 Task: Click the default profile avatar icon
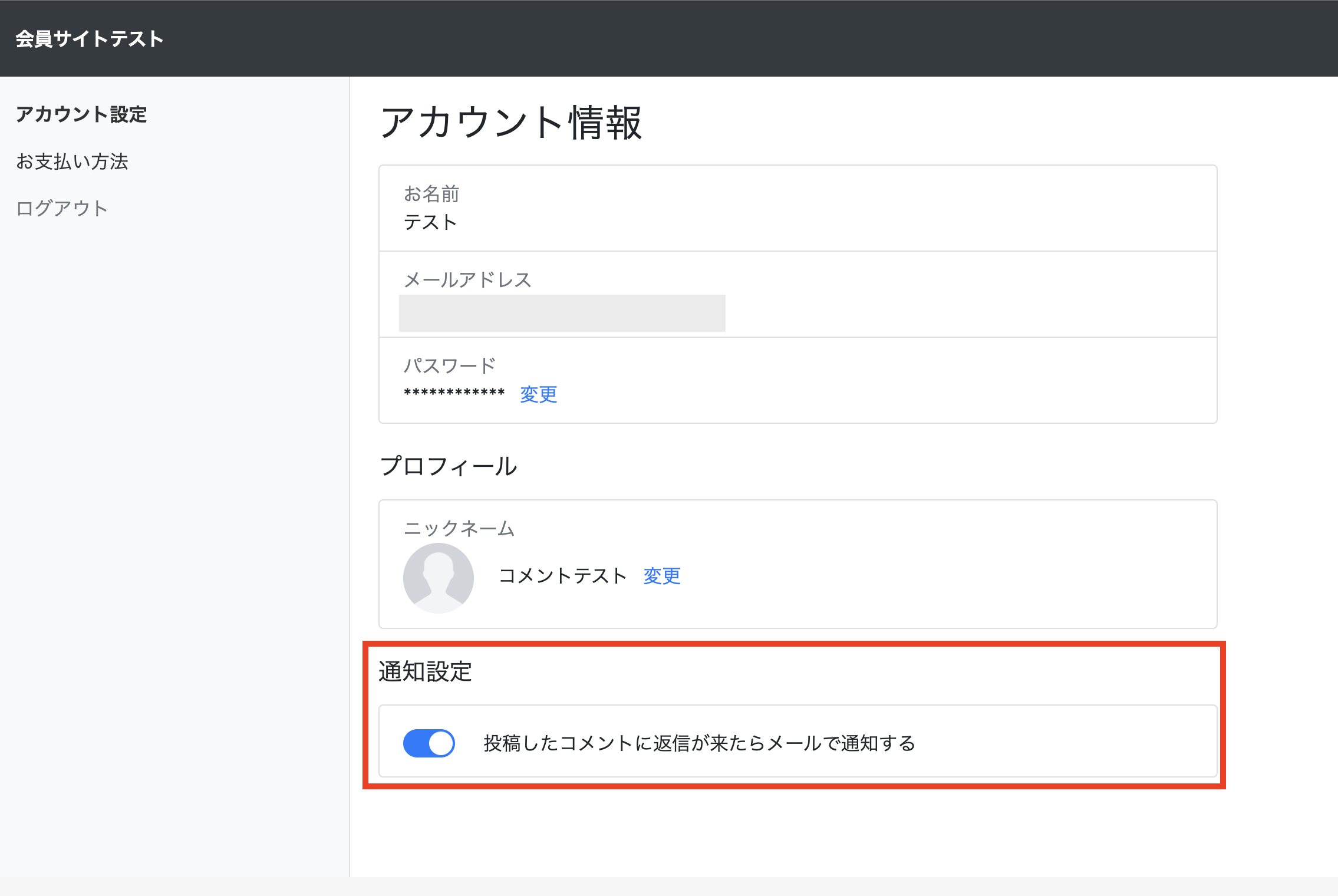pyautogui.click(x=438, y=578)
